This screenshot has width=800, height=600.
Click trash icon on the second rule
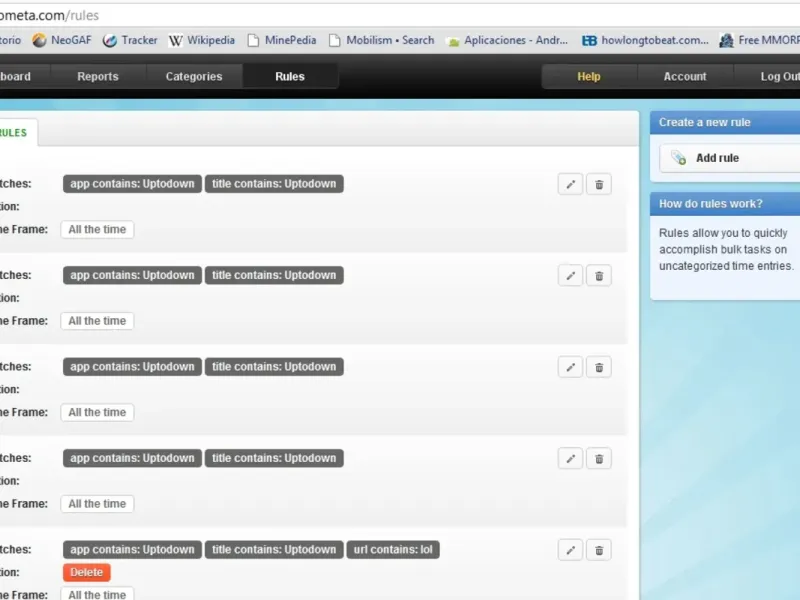pos(599,276)
